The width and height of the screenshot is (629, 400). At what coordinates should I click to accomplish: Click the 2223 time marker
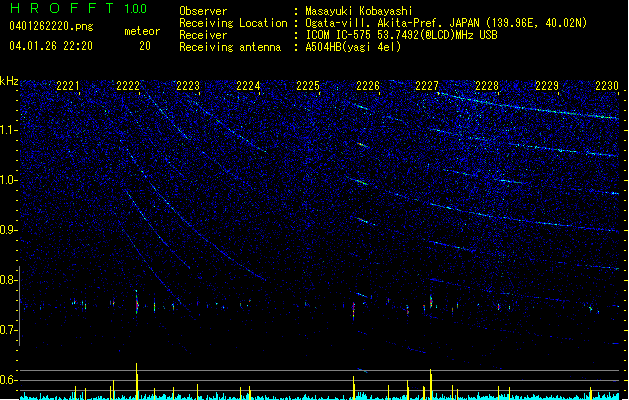(x=188, y=86)
